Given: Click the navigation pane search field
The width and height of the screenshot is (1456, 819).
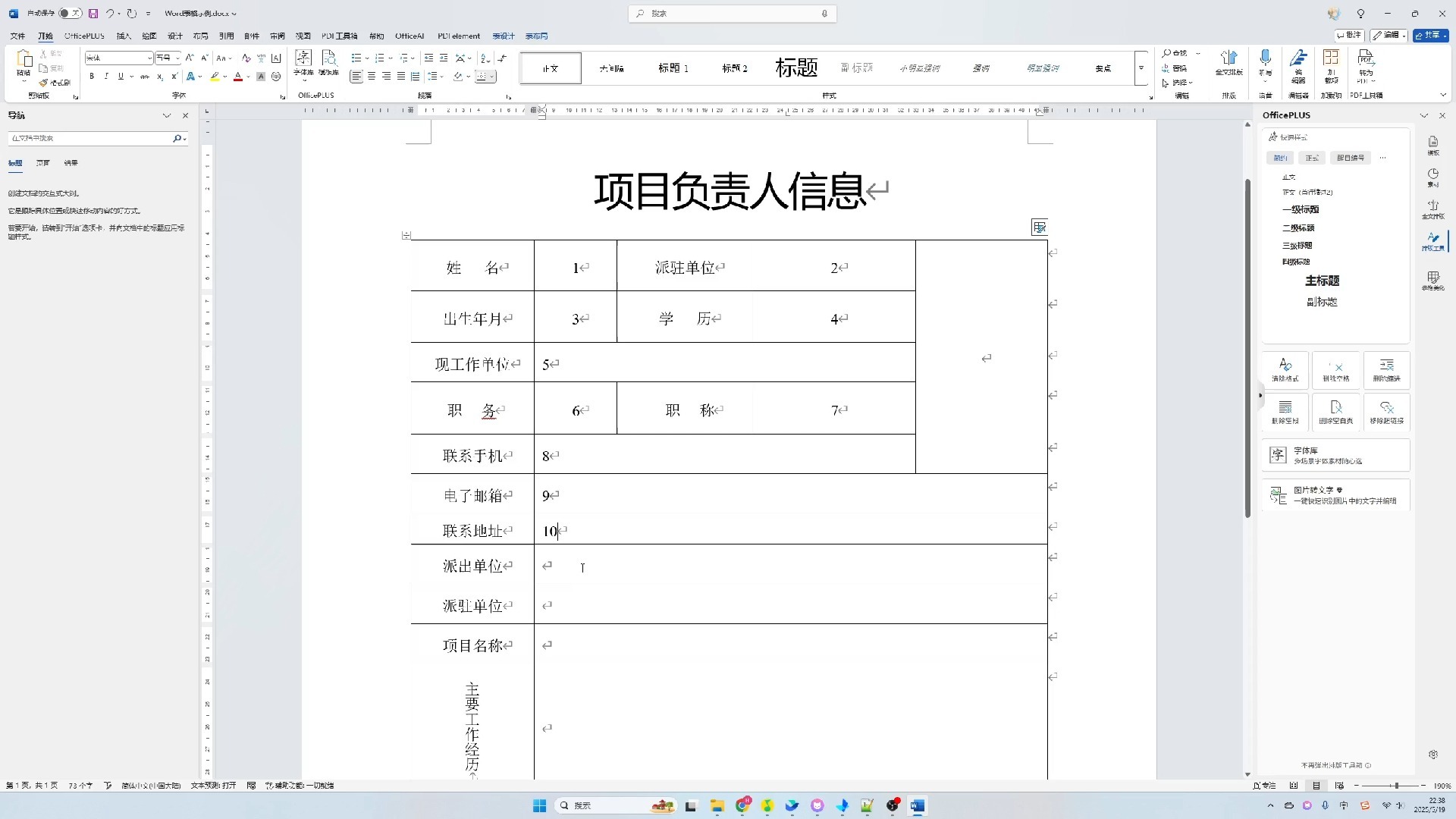Looking at the screenshot, I should 91,139.
